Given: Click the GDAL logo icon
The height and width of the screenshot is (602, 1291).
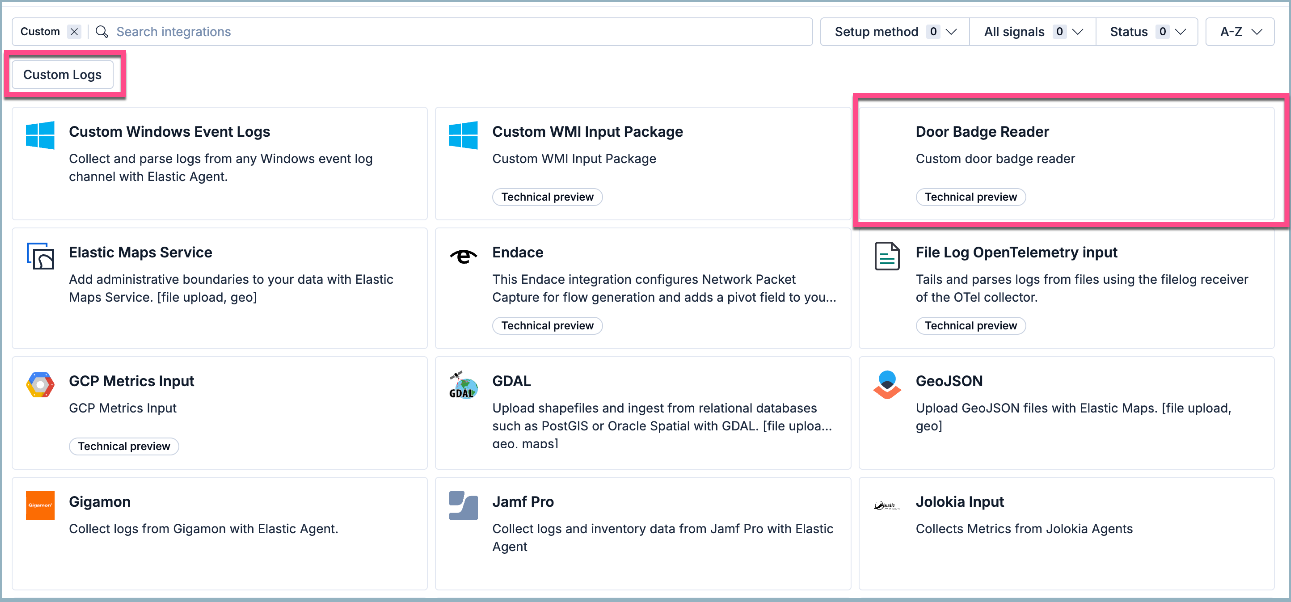Looking at the screenshot, I should 463,385.
